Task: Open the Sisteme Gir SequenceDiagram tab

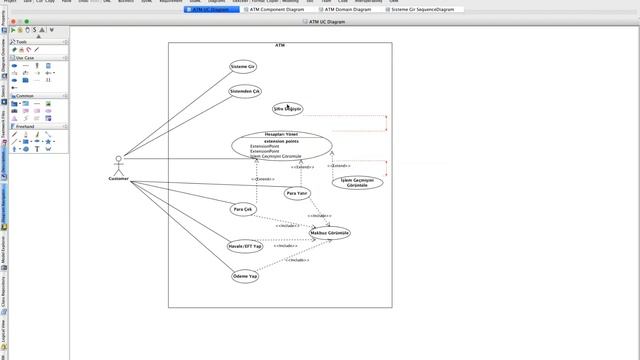Action: (420, 9)
